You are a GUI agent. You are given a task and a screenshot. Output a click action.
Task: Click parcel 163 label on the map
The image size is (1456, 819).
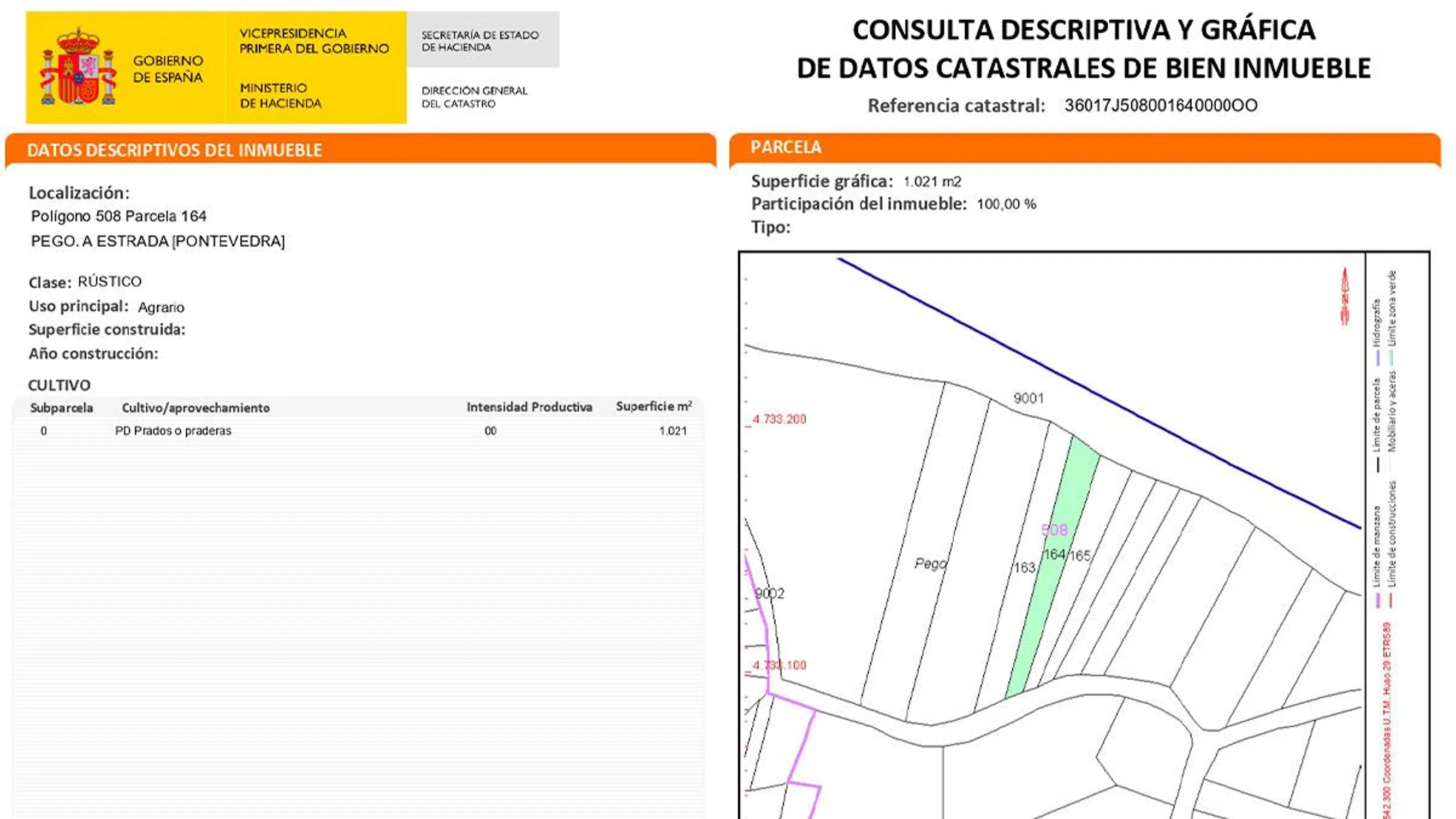[1024, 567]
